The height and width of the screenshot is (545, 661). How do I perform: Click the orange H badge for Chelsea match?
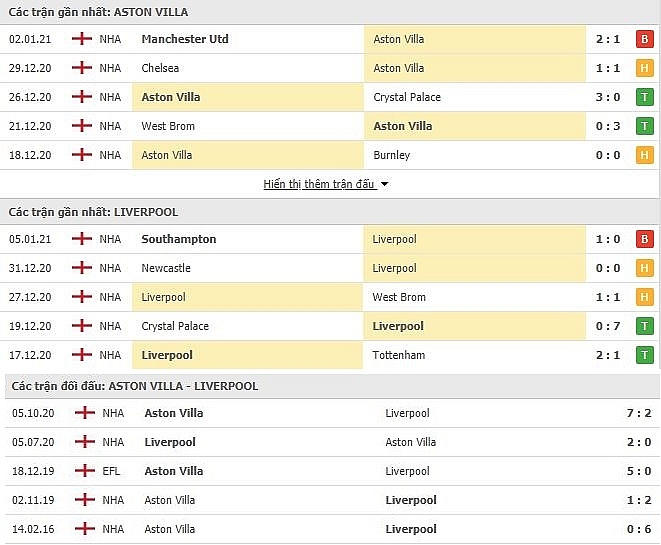coord(644,68)
